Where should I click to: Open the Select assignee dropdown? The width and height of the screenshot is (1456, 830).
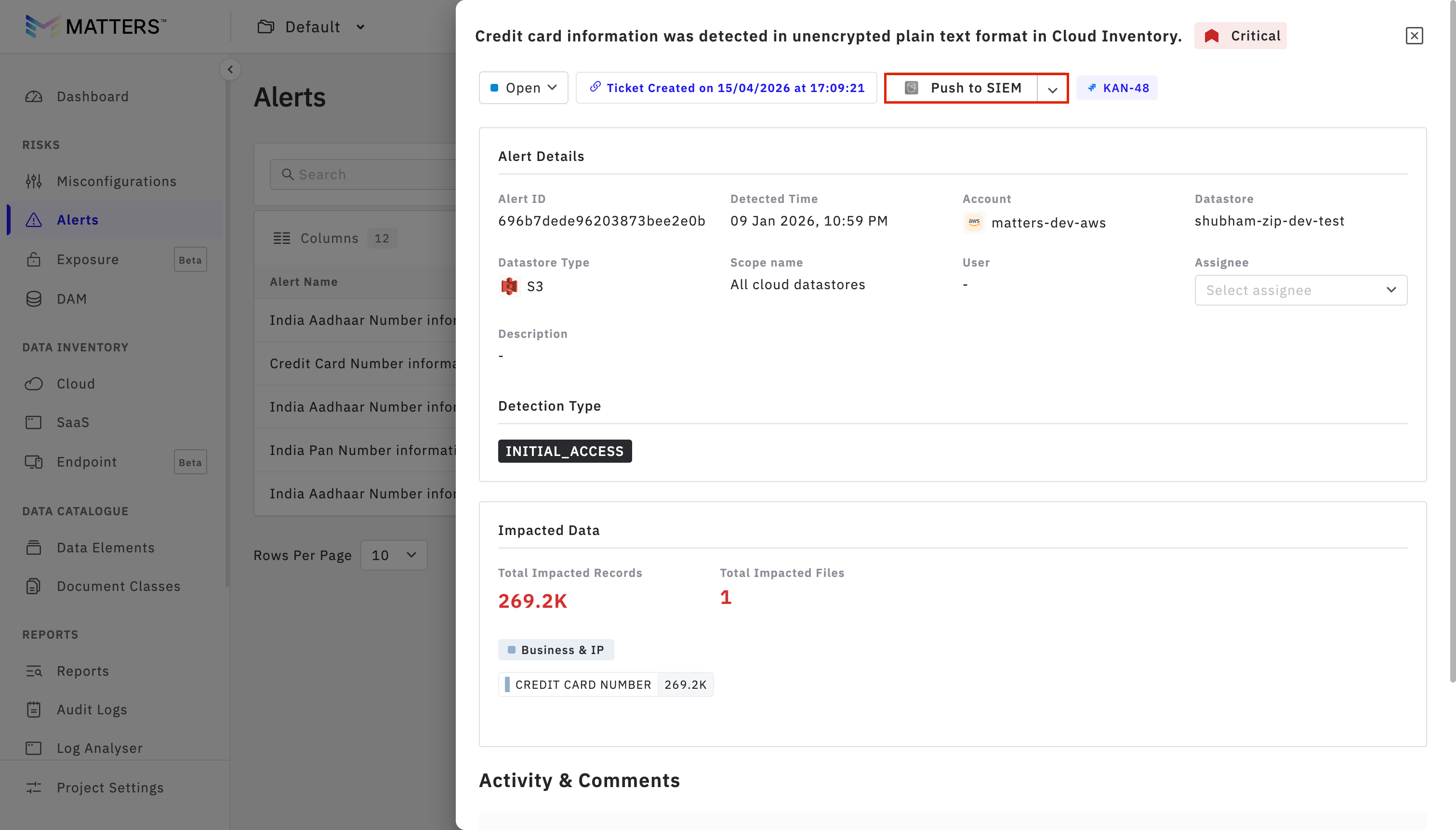pyautogui.click(x=1300, y=290)
